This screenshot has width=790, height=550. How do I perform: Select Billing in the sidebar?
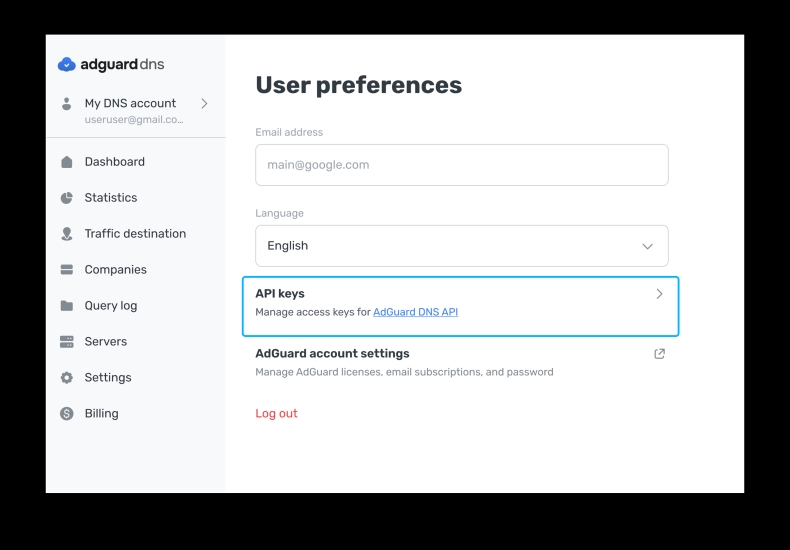[x=101, y=414]
